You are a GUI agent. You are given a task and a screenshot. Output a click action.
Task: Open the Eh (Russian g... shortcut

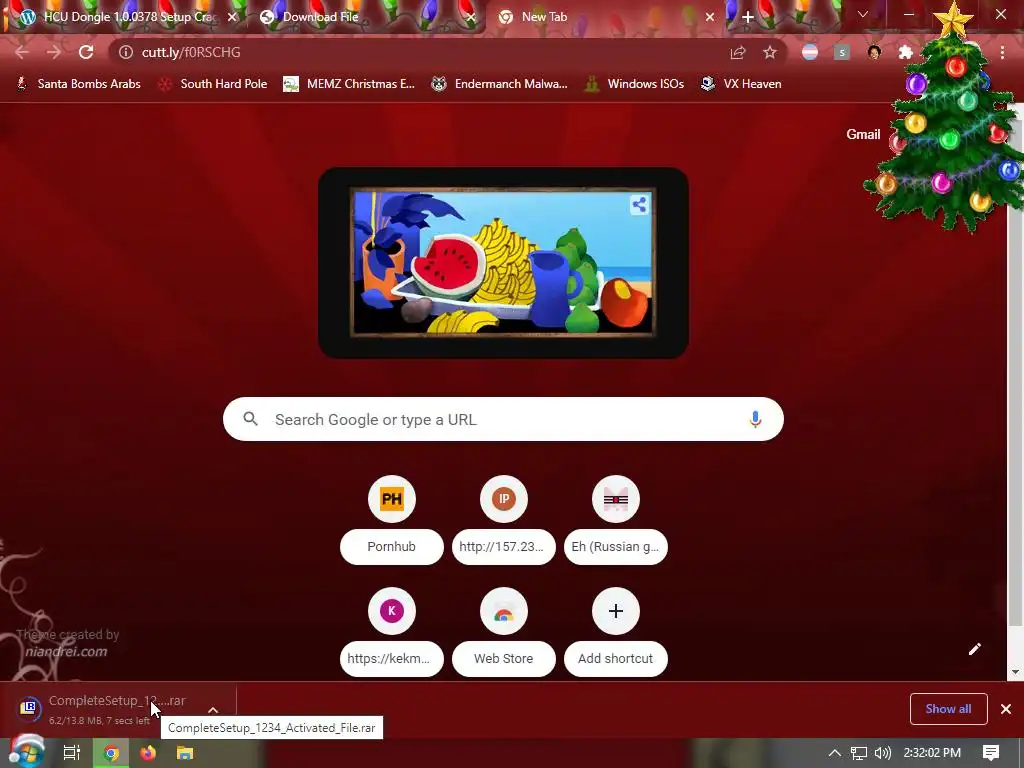pos(615,520)
